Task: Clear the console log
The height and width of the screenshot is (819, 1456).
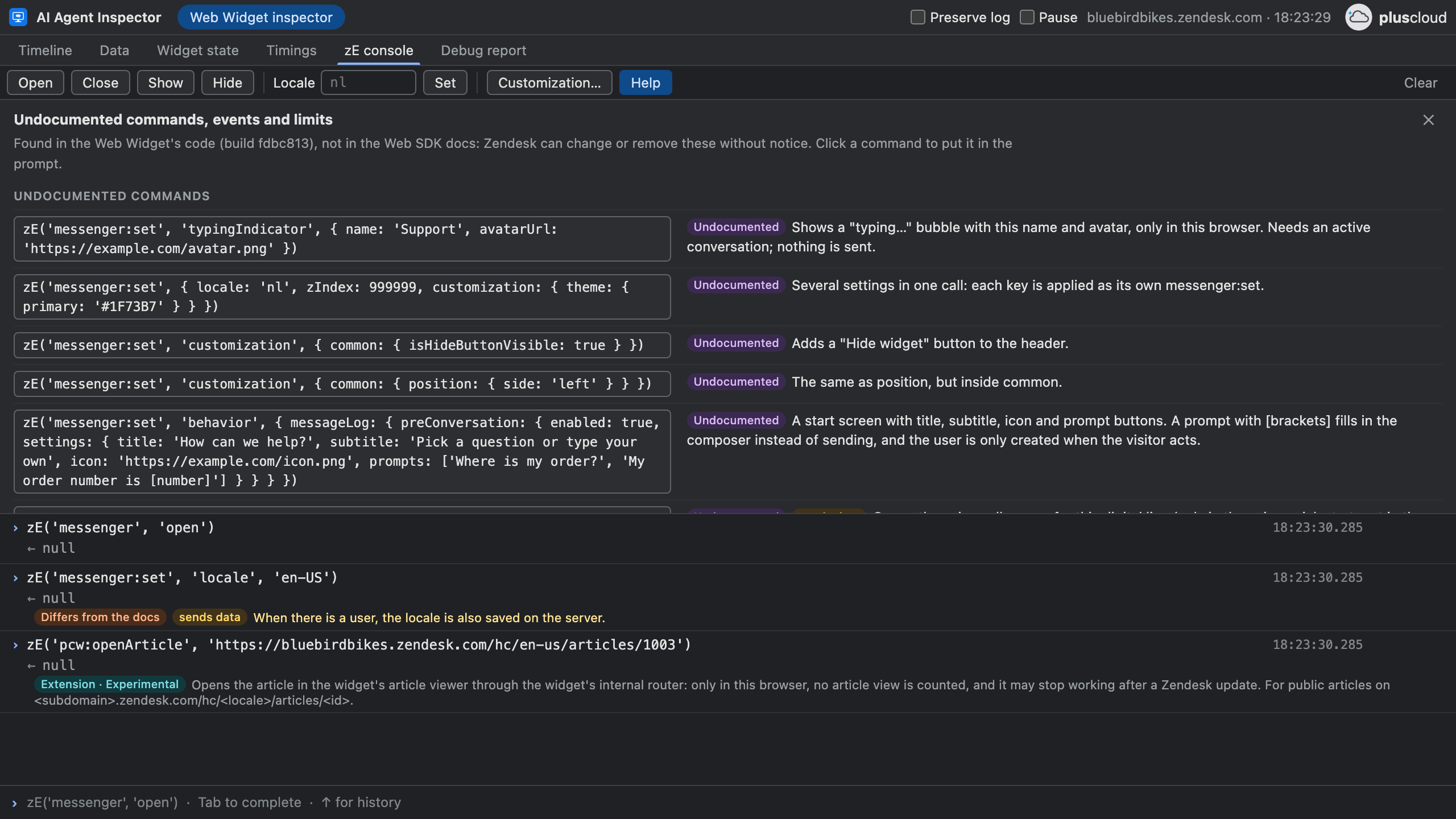Action: (x=1420, y=82)
